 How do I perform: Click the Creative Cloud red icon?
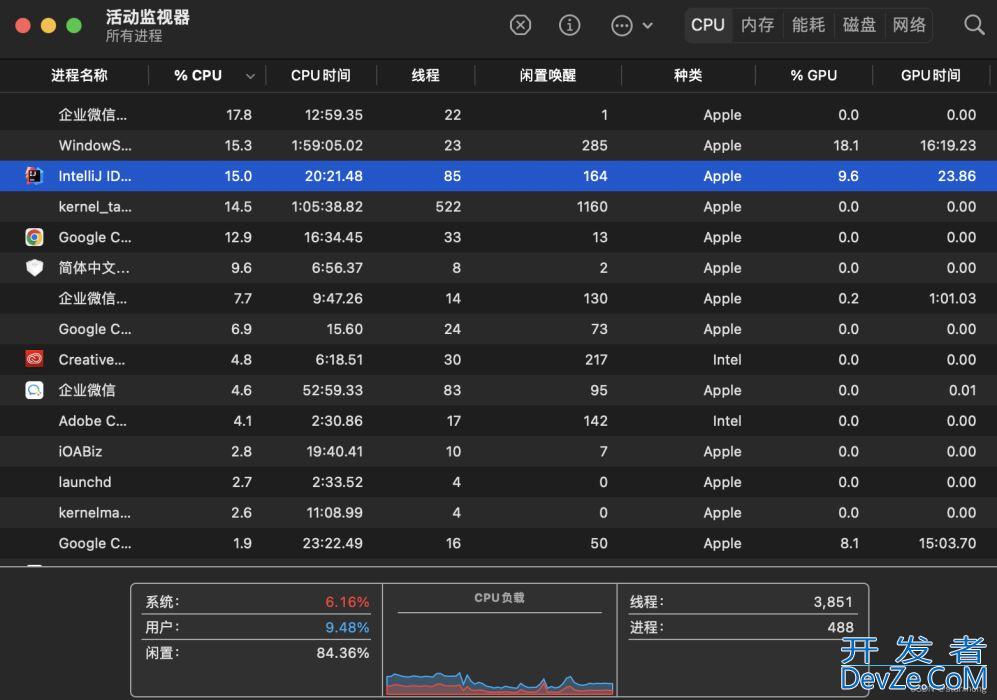tap(34, 359)
